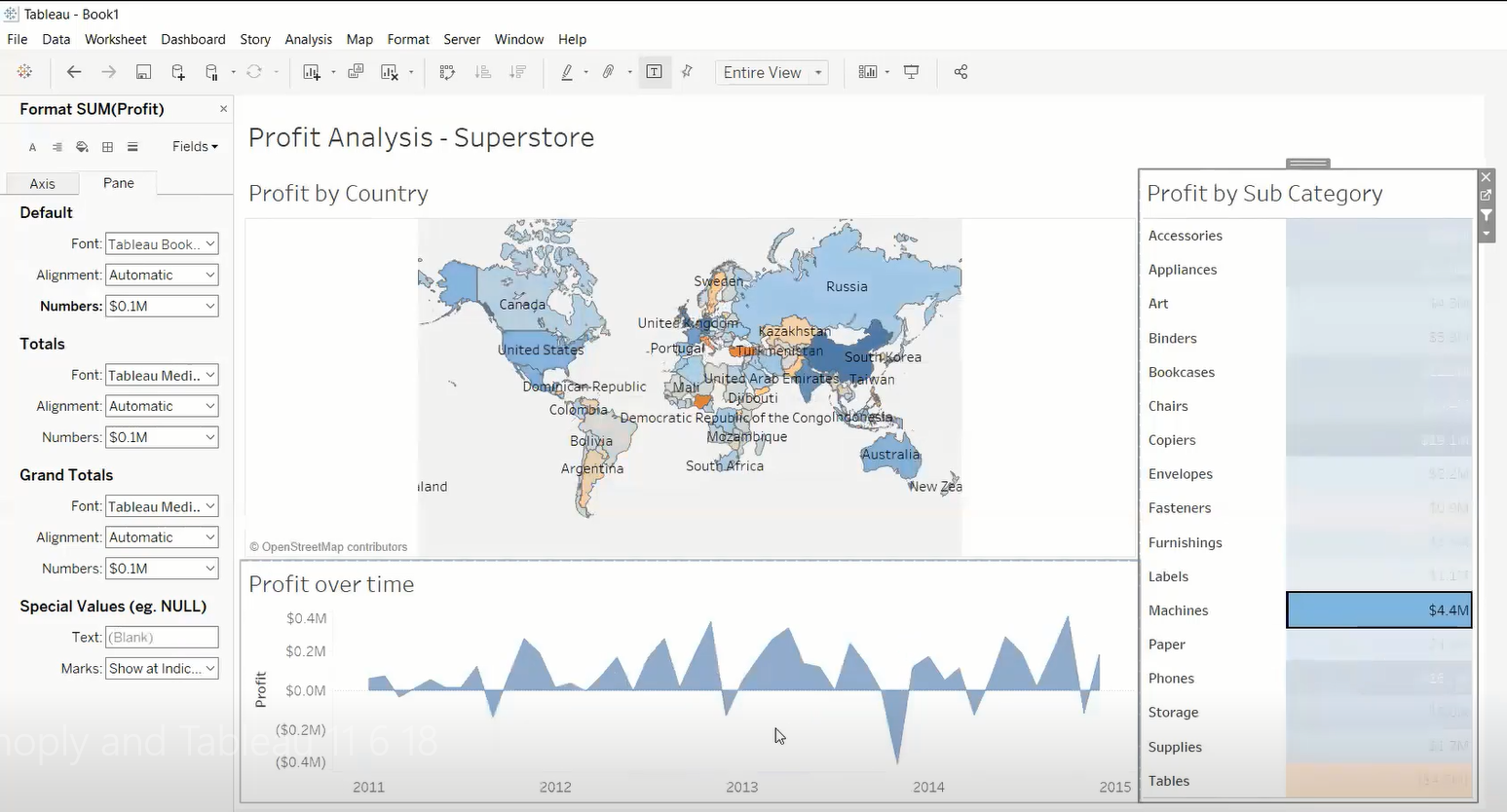Click the Save workbook icon in toolbar
This screenshot has width=1507, height=812.
[143, 72]
